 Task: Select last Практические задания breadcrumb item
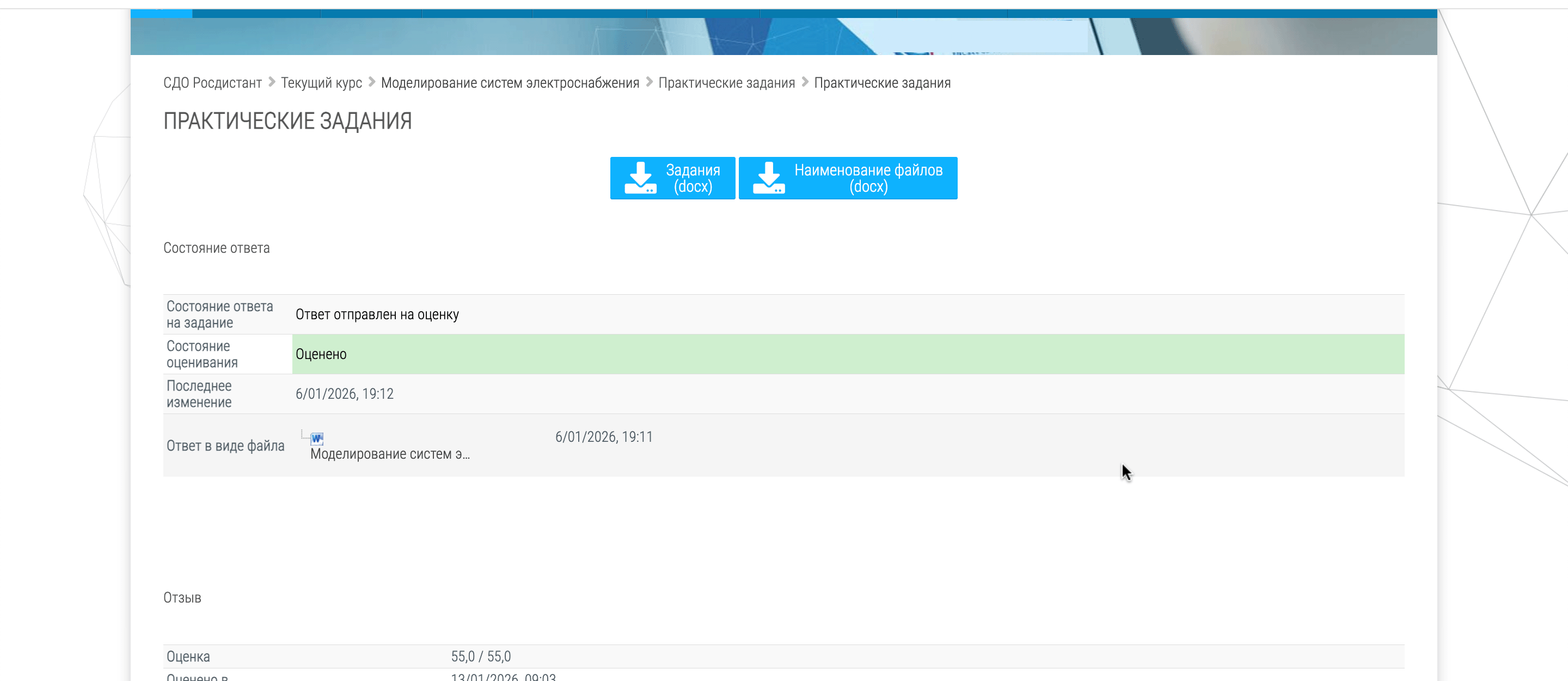882,83
